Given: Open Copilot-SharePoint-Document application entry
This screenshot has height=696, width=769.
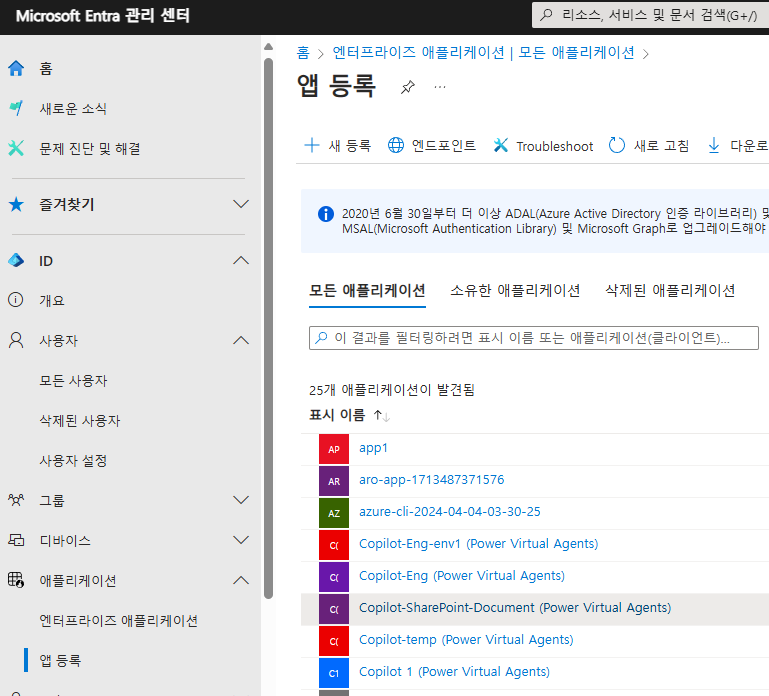Looking at the screenshot, I should click(x=514, y=608).
